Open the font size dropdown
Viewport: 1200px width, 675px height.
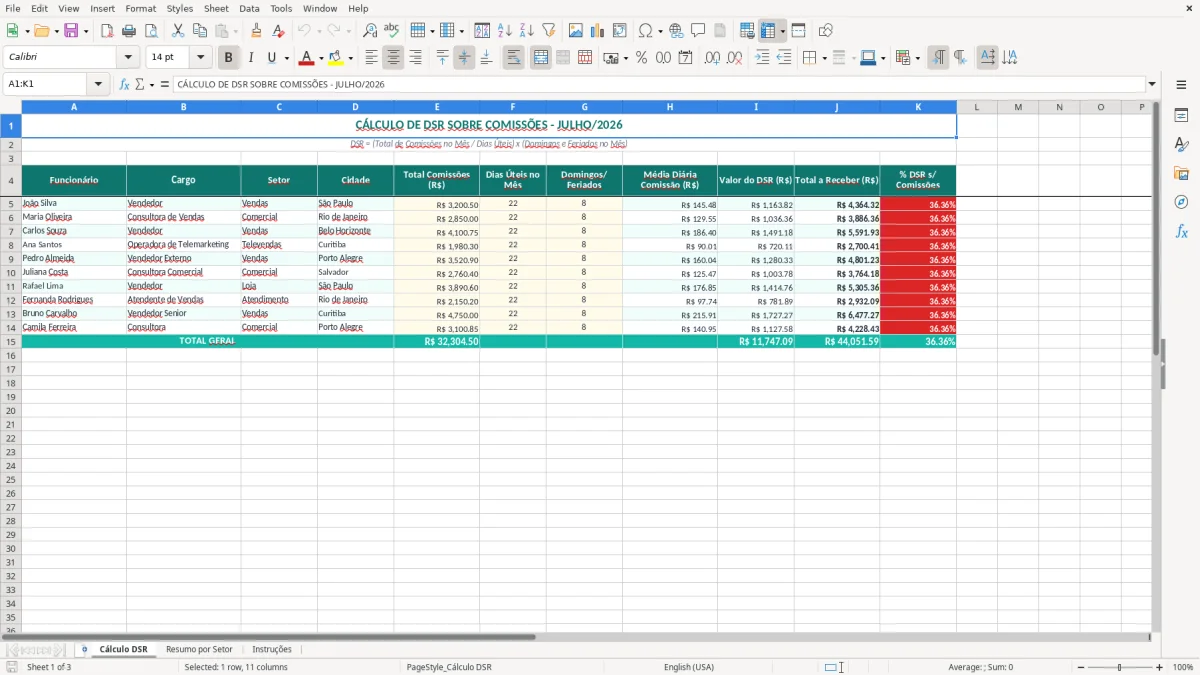[x=201, y=58]
